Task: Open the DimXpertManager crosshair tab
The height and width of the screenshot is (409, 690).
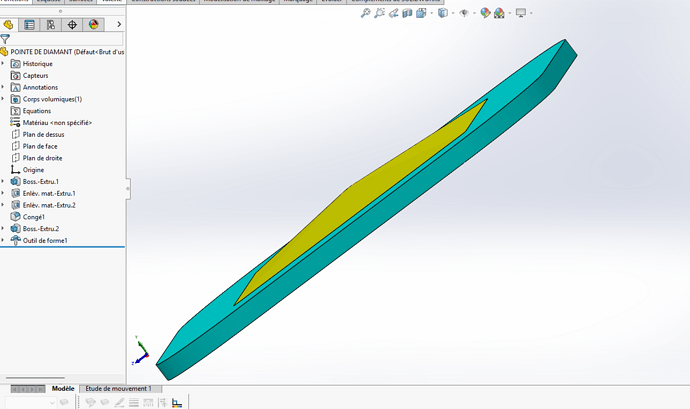Action: coord(72,24)
